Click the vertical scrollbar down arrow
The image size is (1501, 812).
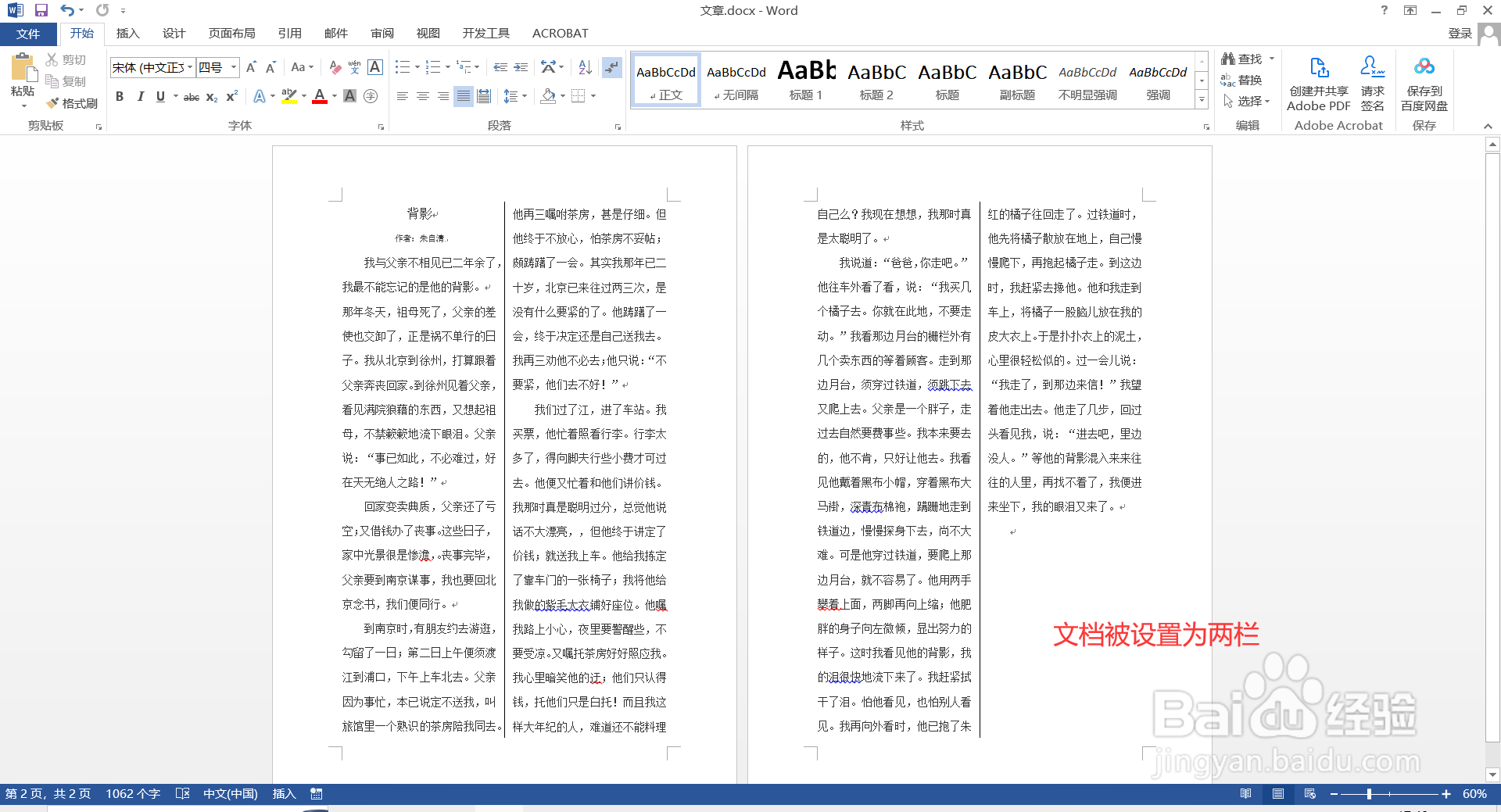click(x=1492, y=774)
